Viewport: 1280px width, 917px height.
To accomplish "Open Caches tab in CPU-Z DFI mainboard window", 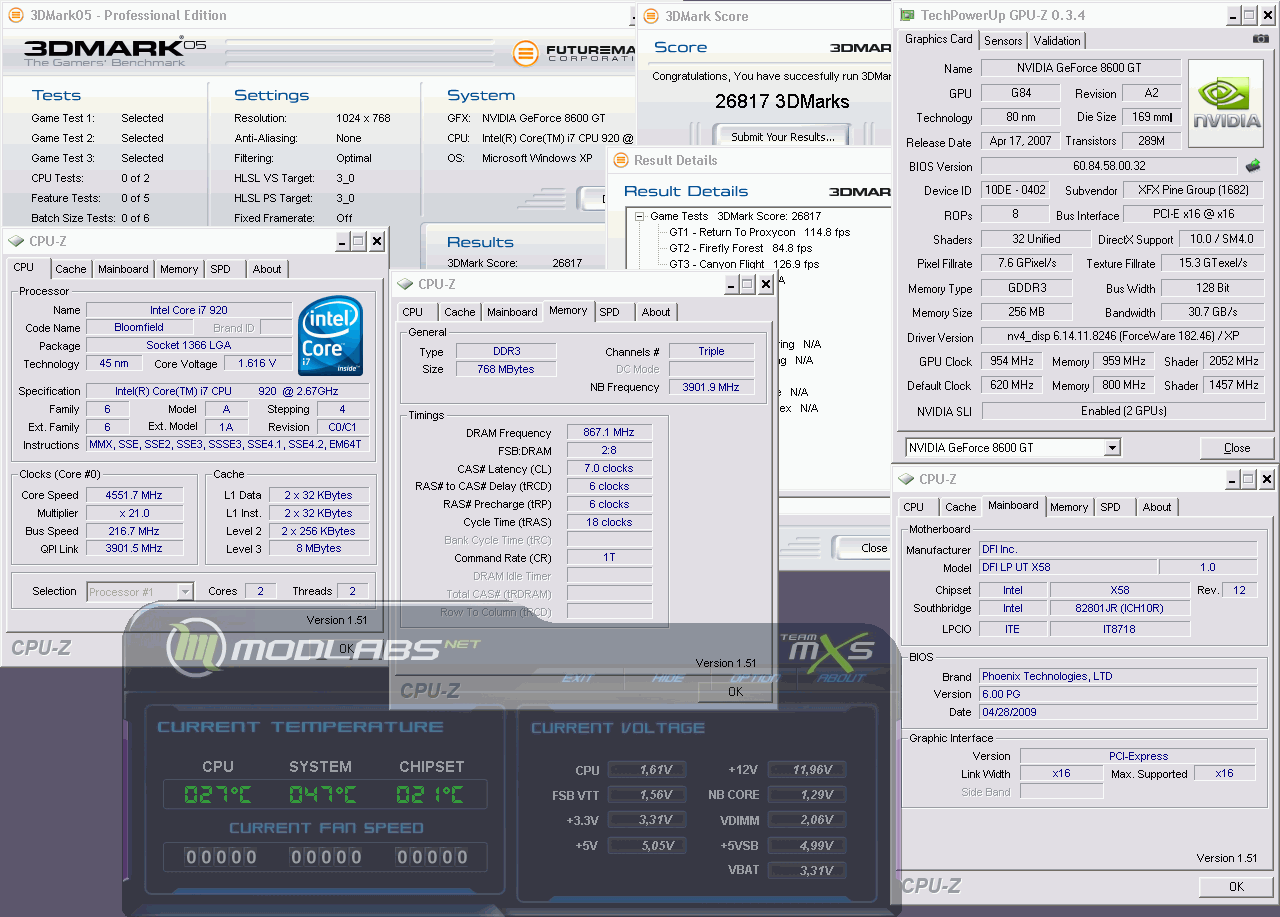I will coord(961,507).
